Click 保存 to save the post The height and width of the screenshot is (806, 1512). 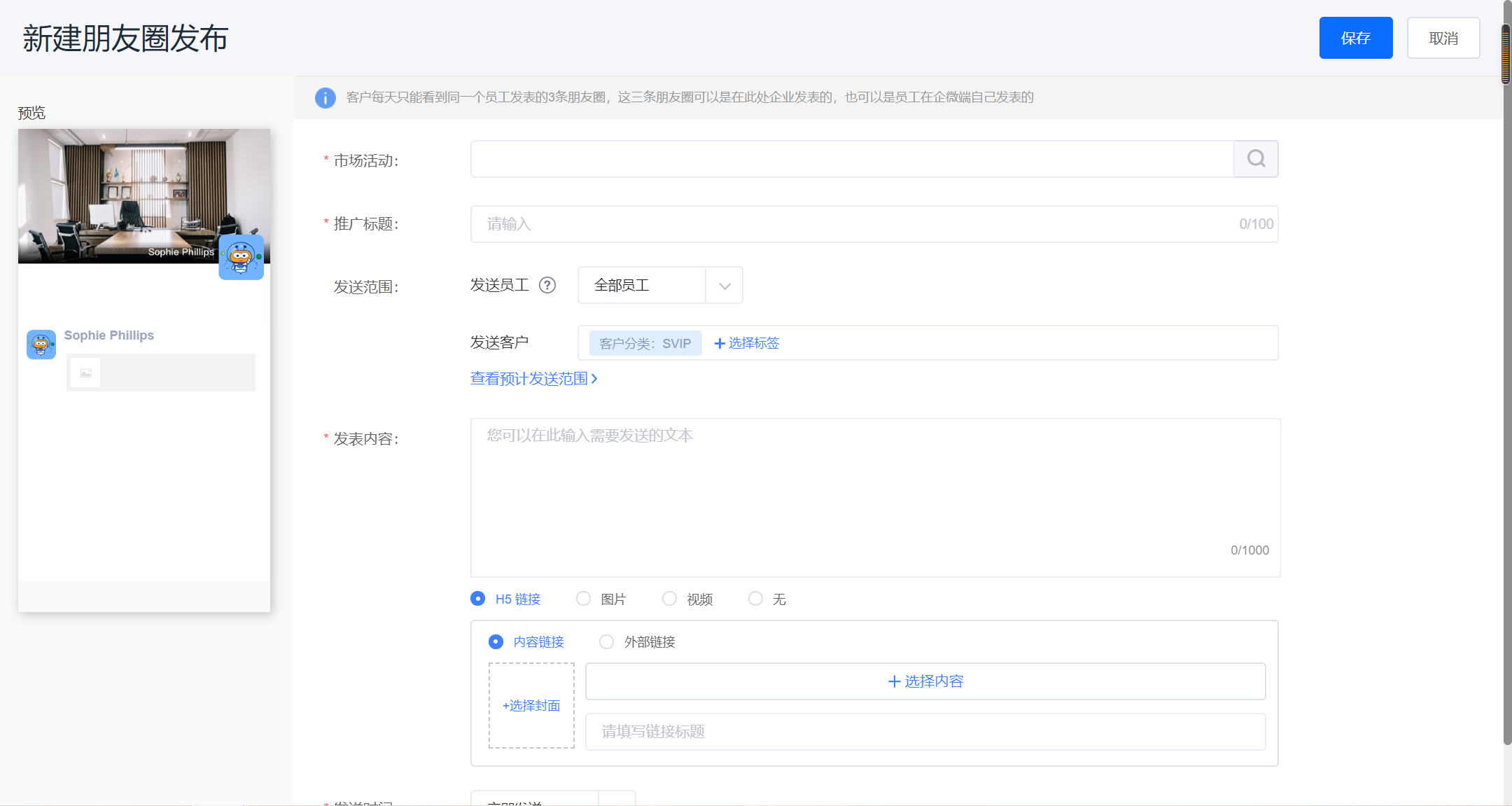(x=1356, y=38)
